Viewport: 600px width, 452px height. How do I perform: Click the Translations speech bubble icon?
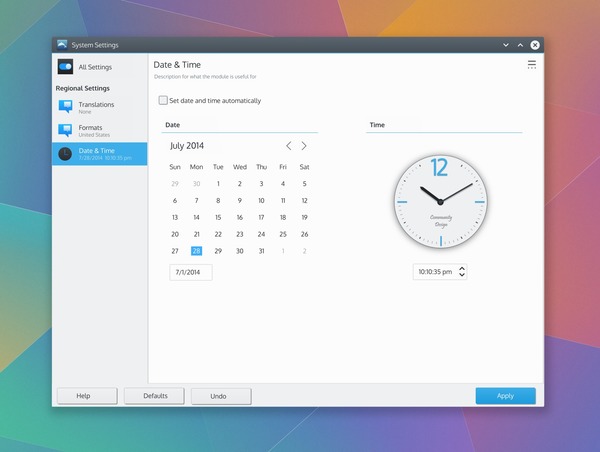tap(65, 106)
